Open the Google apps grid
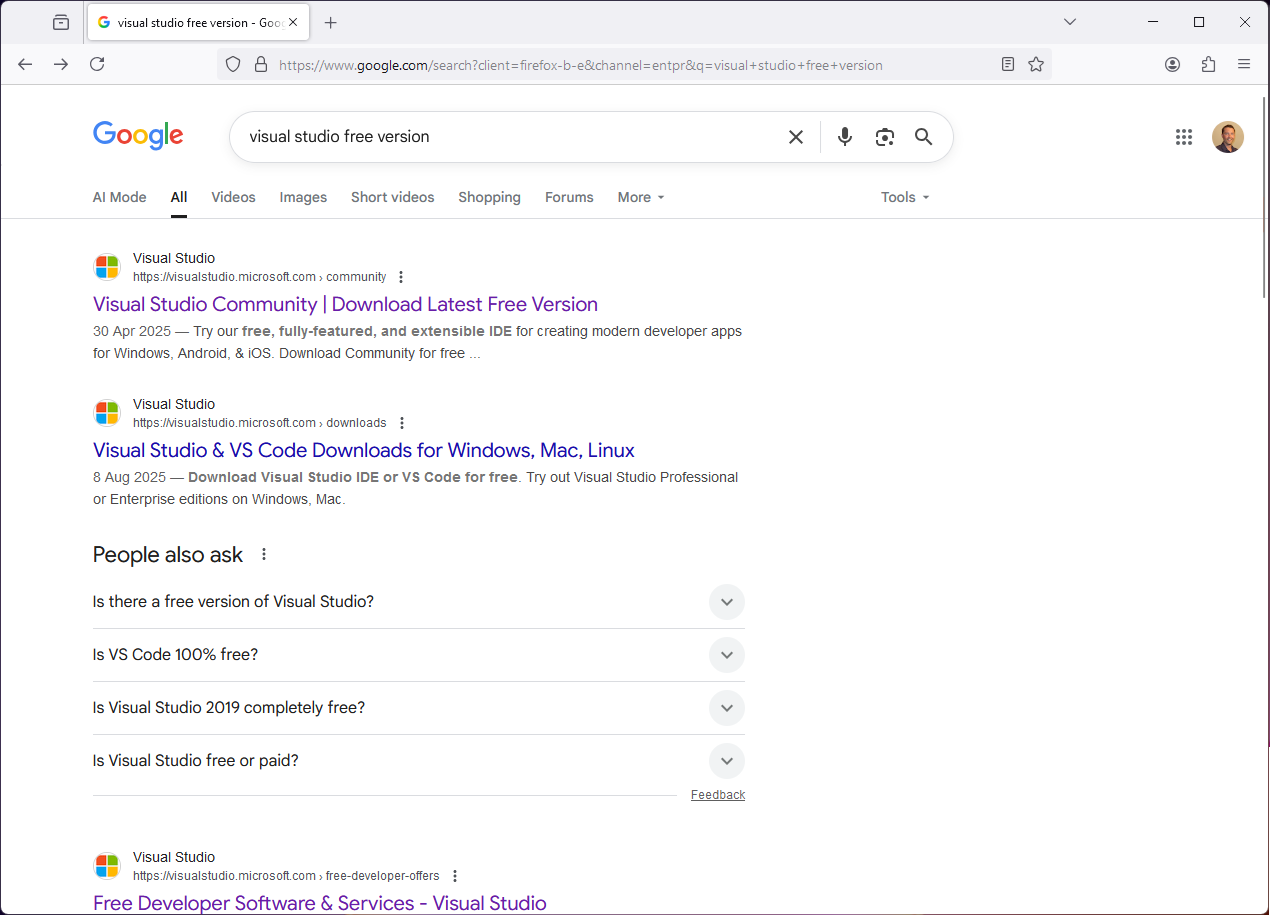Image resolution: width=1270 pixels, height=915 pixels. [x=1184, y=137]
